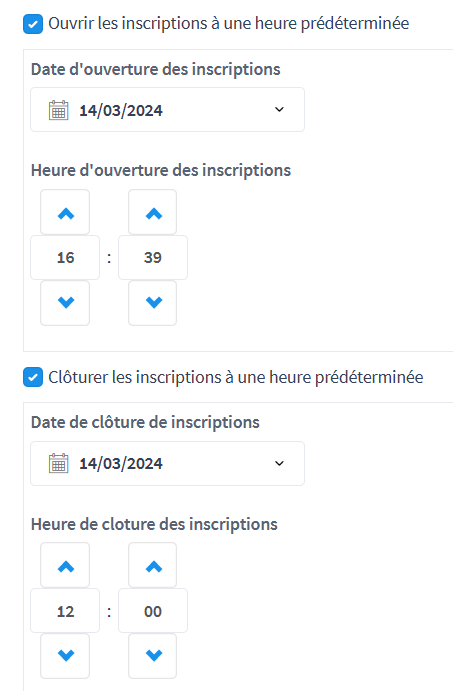
Task: Uncheck 'Ouvrir les inscriptions à une heure prédéterminée'
Action: click(x=33, y=24)
